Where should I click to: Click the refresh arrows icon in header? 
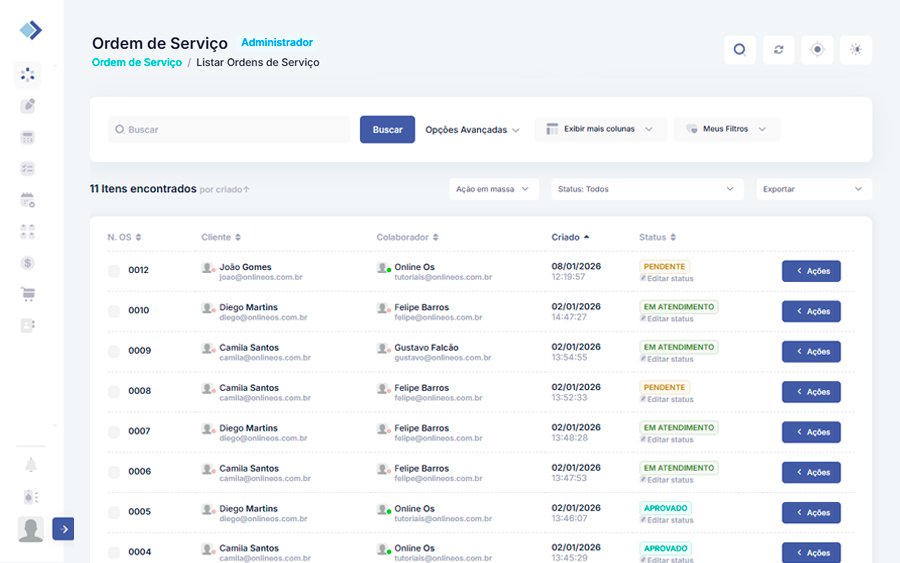pos(778,50)
